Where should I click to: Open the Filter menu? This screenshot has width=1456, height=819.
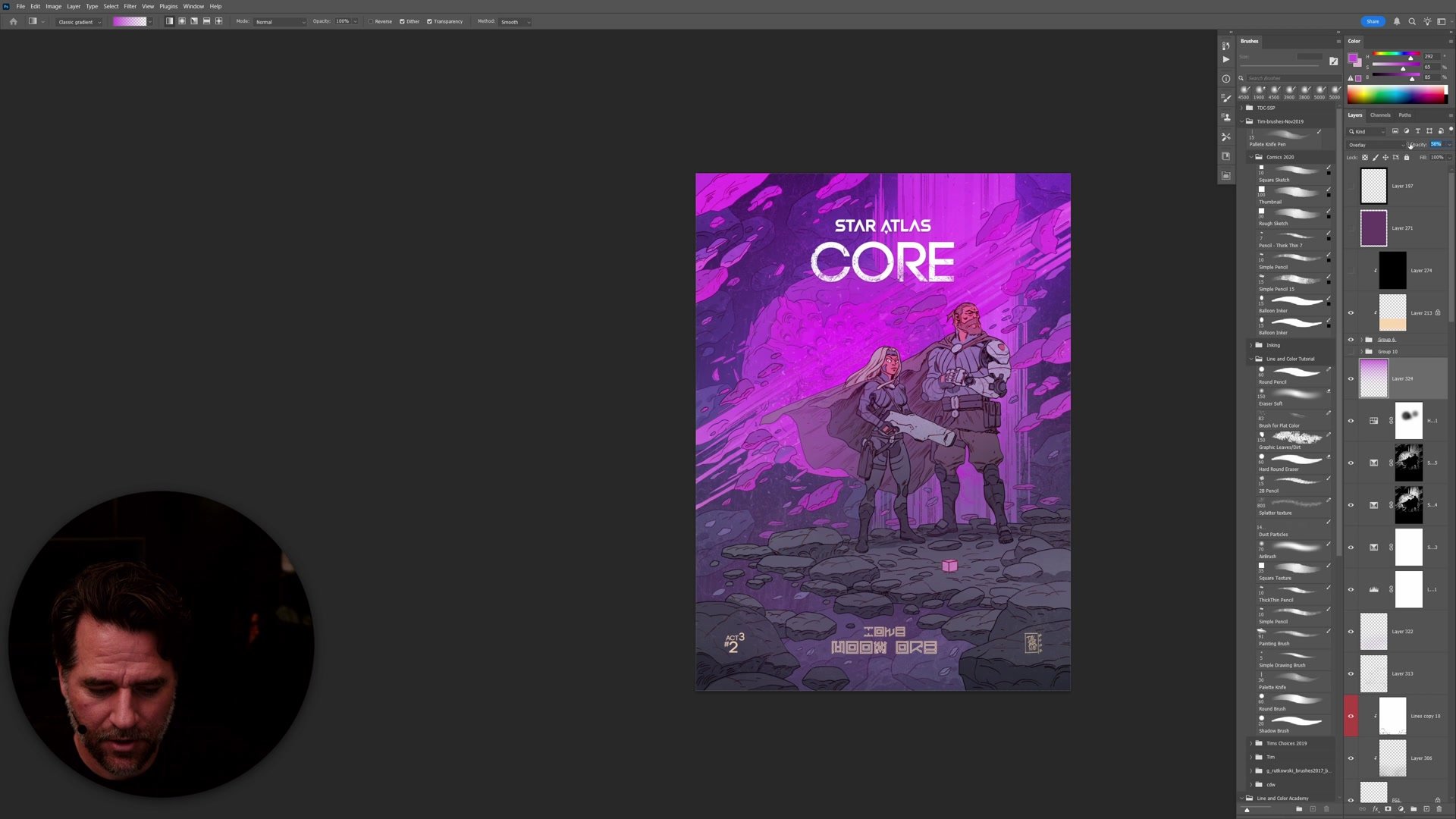130,6
